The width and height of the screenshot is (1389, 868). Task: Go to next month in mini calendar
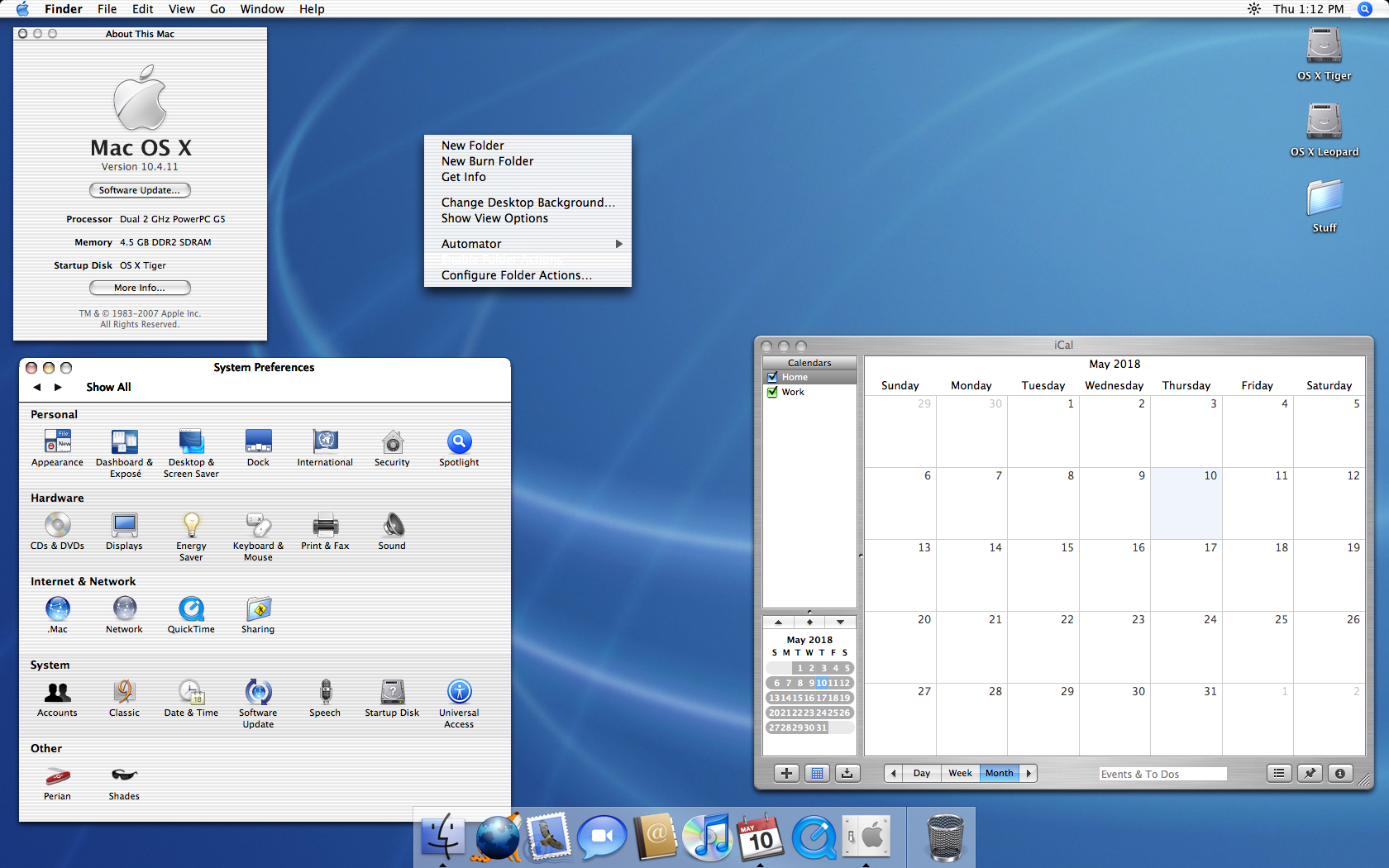click(x=841, y=622)
